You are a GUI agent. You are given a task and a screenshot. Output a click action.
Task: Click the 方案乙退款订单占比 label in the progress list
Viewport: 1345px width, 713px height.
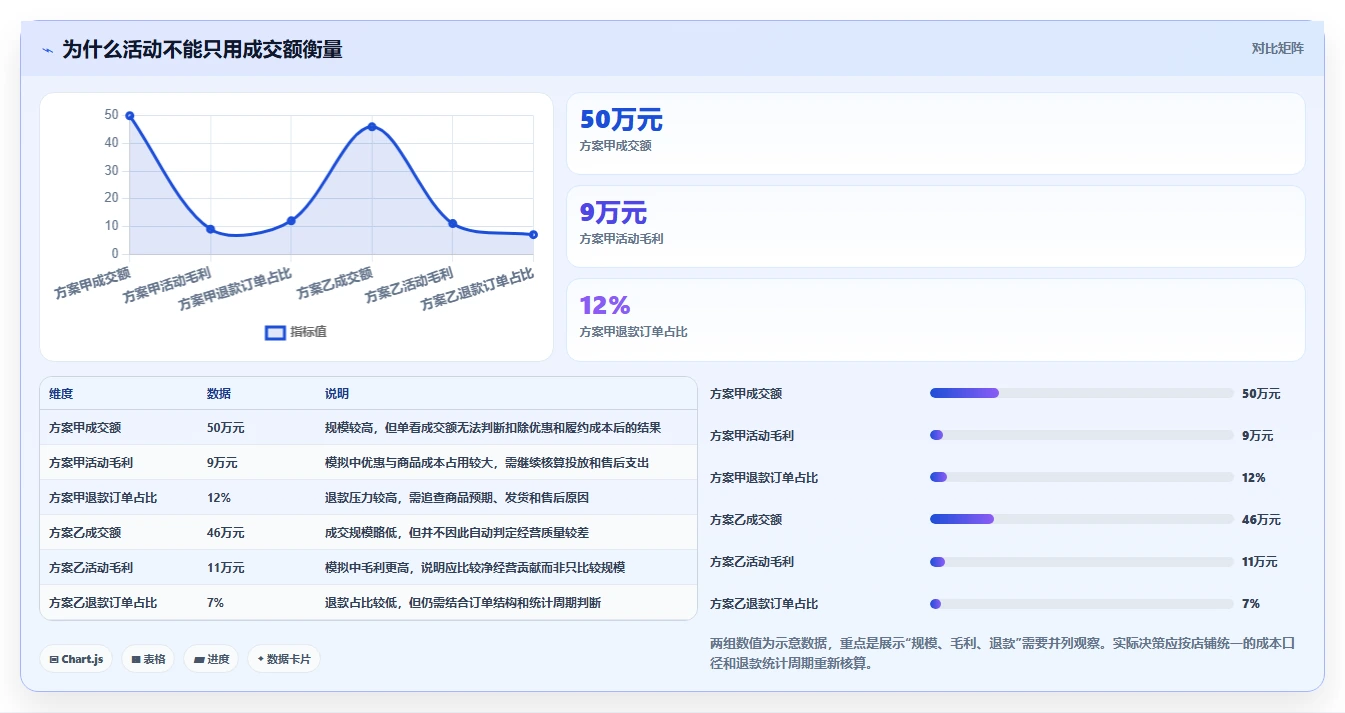click(x=764, y=603)
